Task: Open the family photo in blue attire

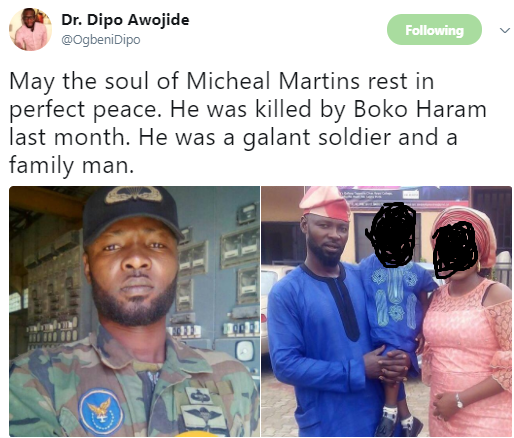Action: click(x=386, y=311)
